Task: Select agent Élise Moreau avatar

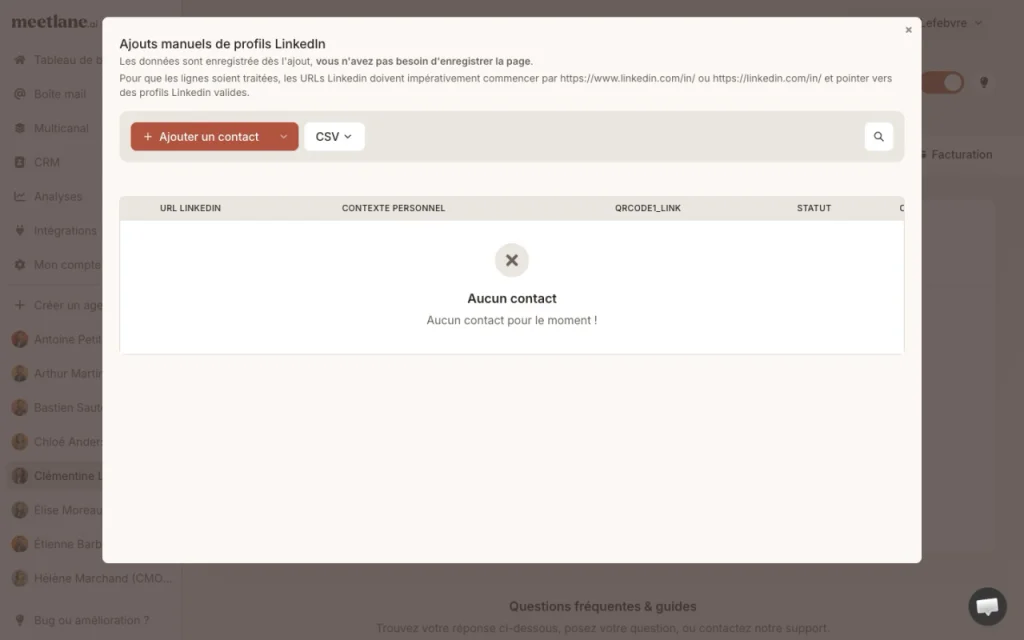Action: pyautogui.click(x=20, y=510)
